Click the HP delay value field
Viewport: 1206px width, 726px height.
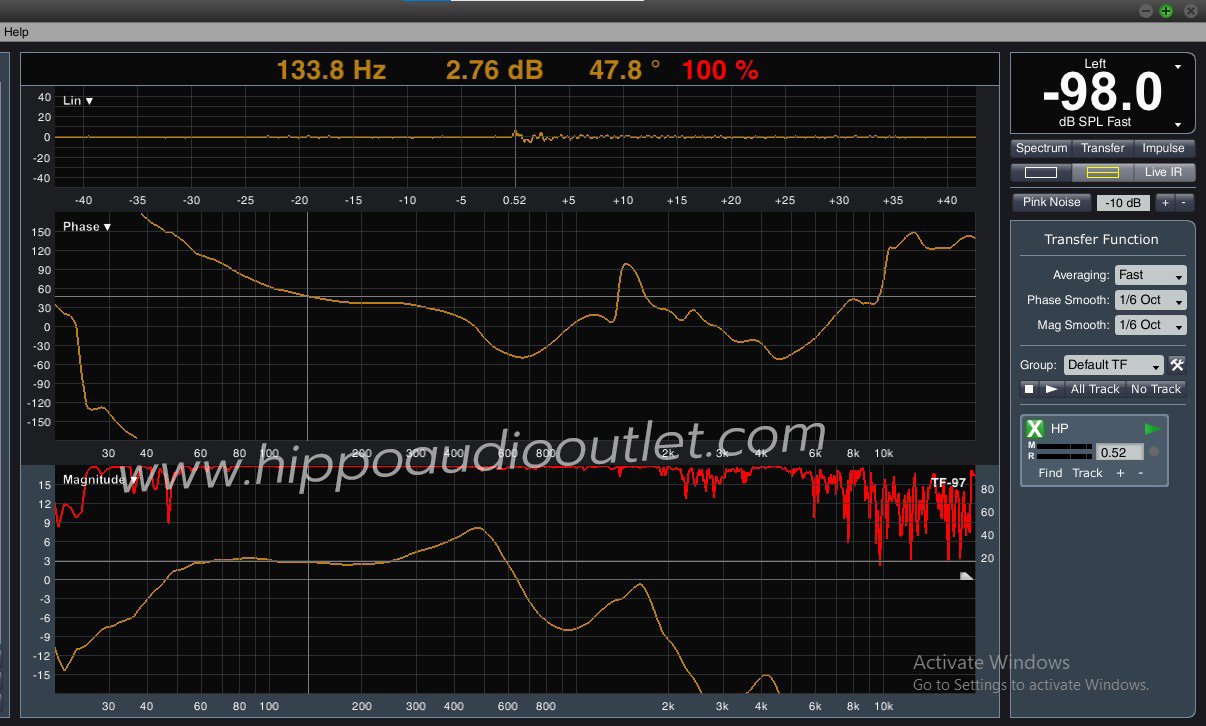coord(1118,452)
